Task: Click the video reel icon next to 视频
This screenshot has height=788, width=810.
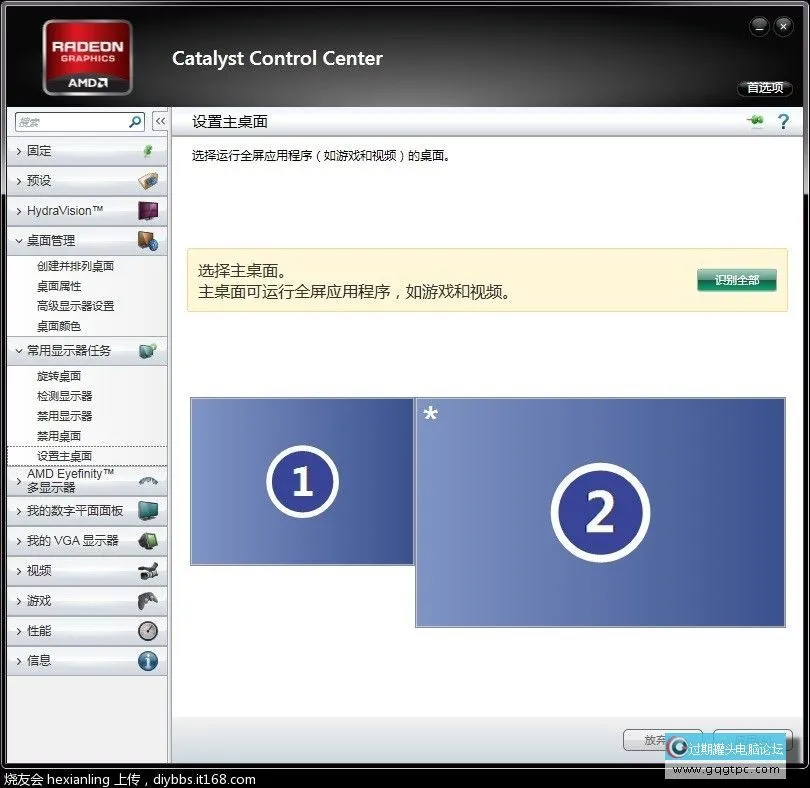Action: pos(147,571)
